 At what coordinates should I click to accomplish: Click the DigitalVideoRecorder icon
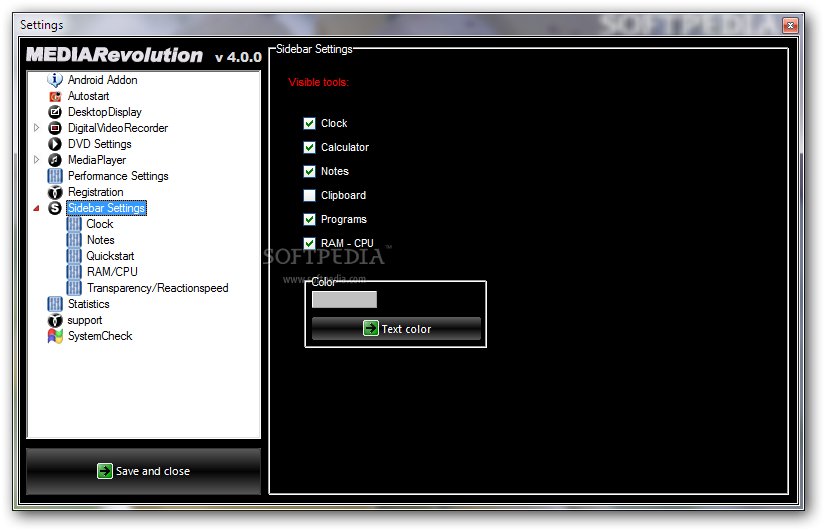point(55,128)
